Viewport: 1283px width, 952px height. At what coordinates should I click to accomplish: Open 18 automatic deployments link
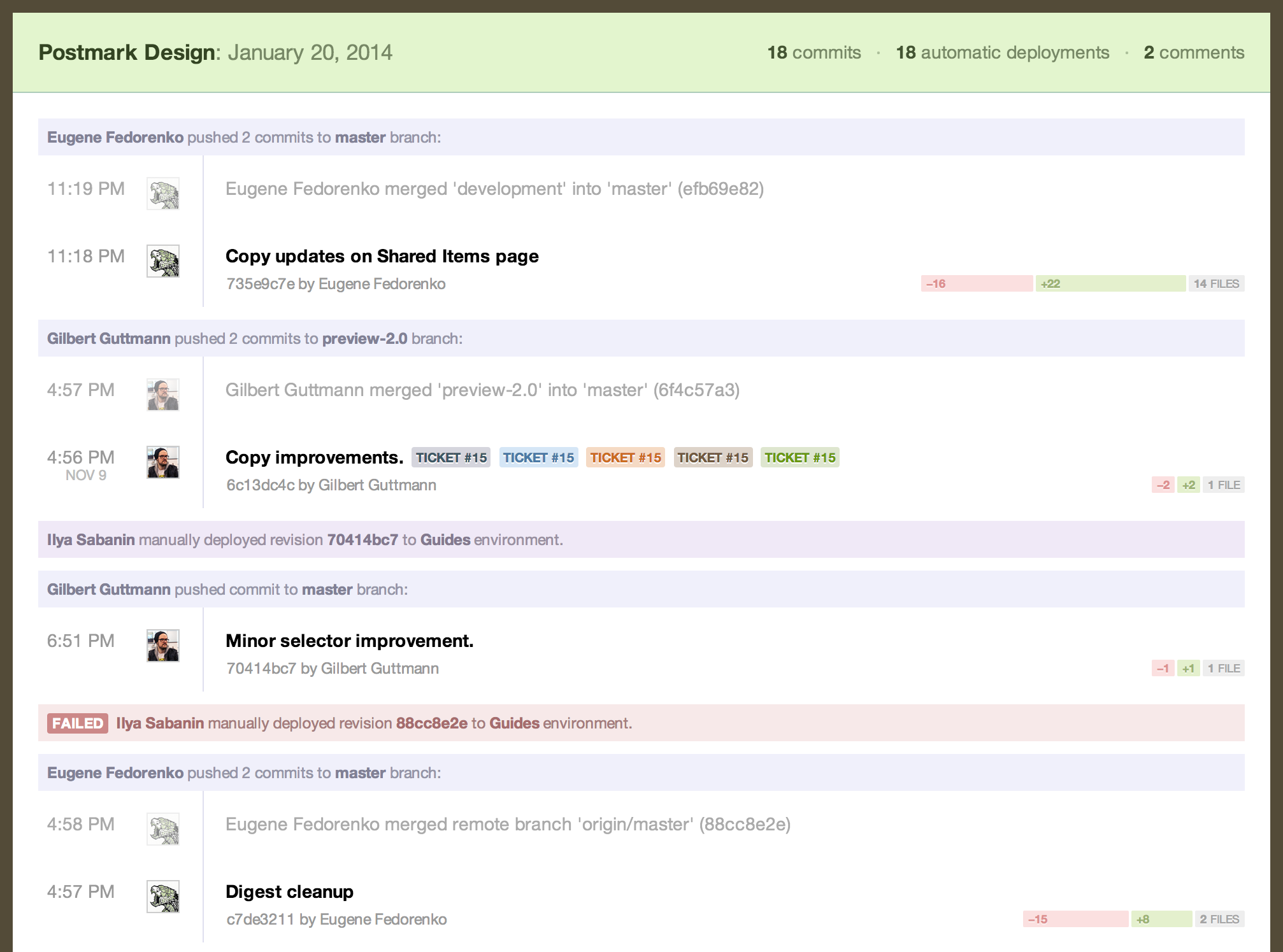[x=1002, y=53]
